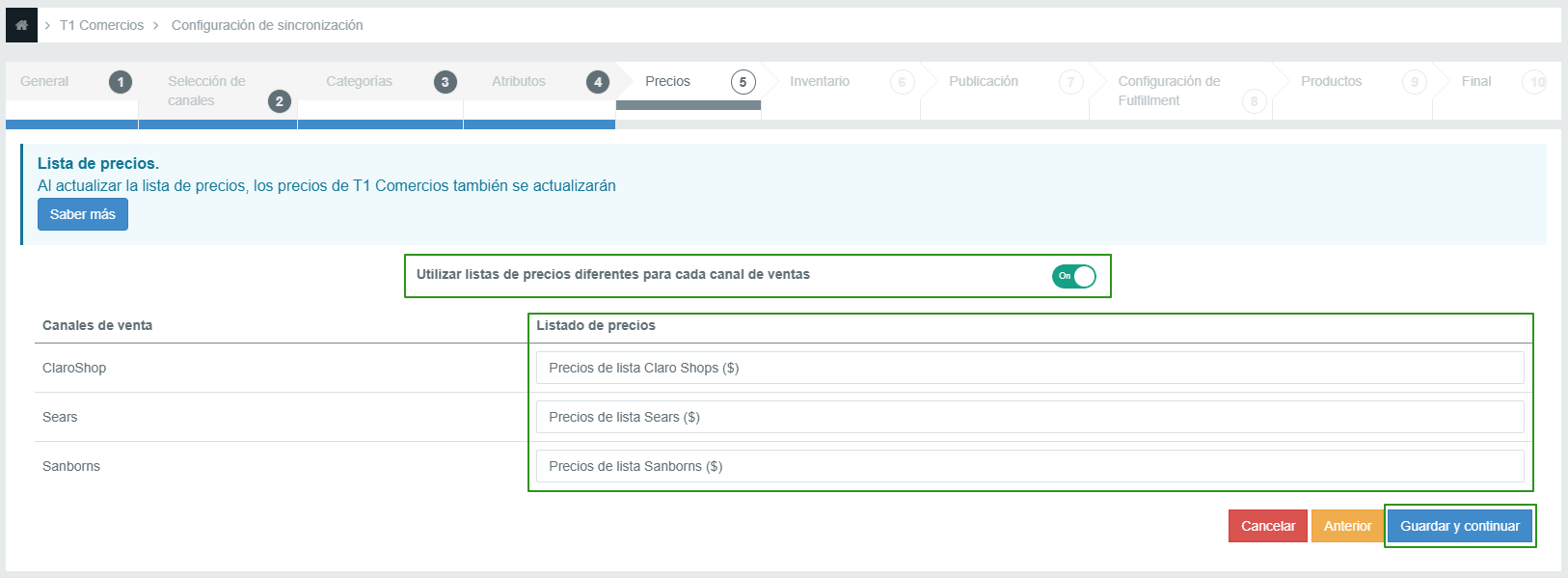Click step number 2 circle badge
Screen dimensions: 1568x578
pos(280,101)
